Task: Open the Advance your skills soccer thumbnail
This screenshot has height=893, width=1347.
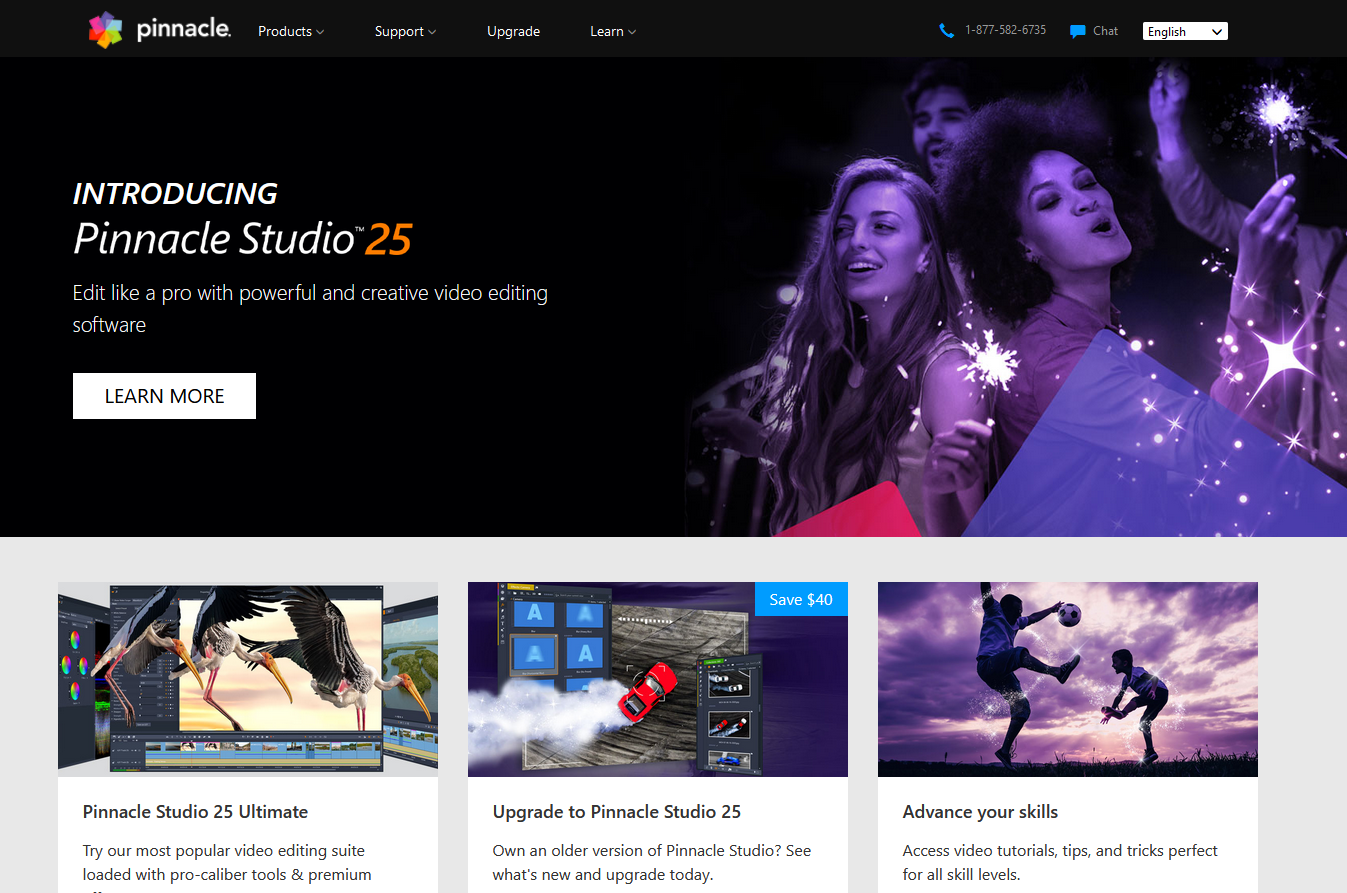Action: [1068, 679]
